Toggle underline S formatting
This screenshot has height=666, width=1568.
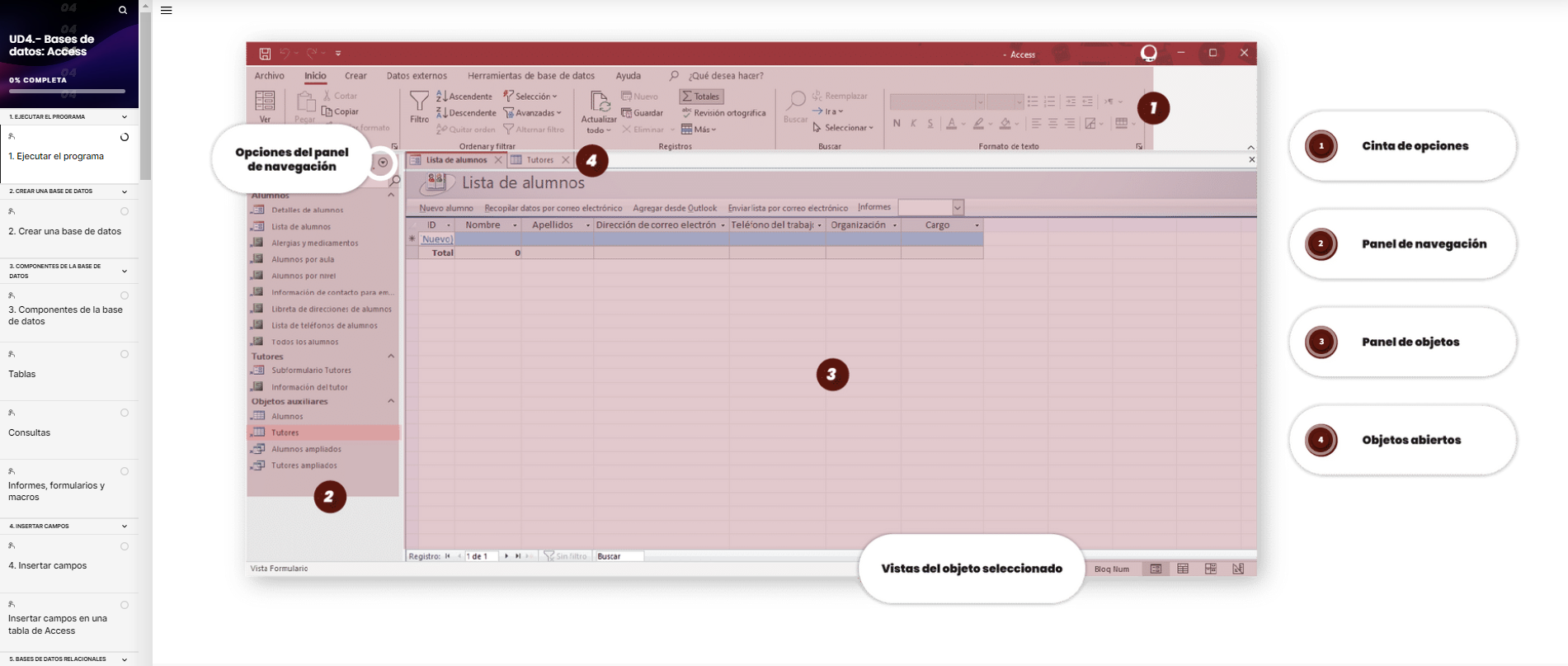pos(930,124)
